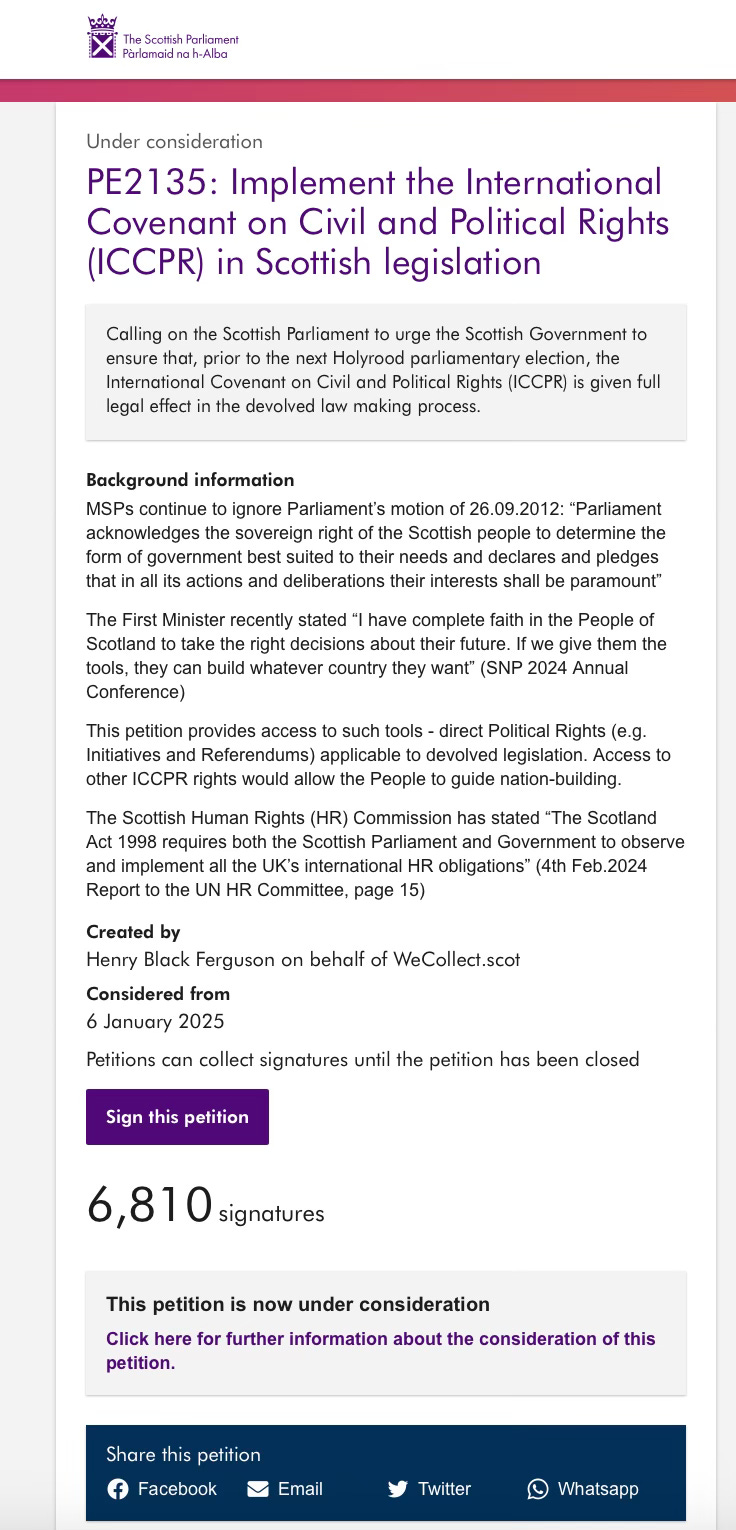
Task: Click the '6 January 2025' considered date
Action: 155,1022
